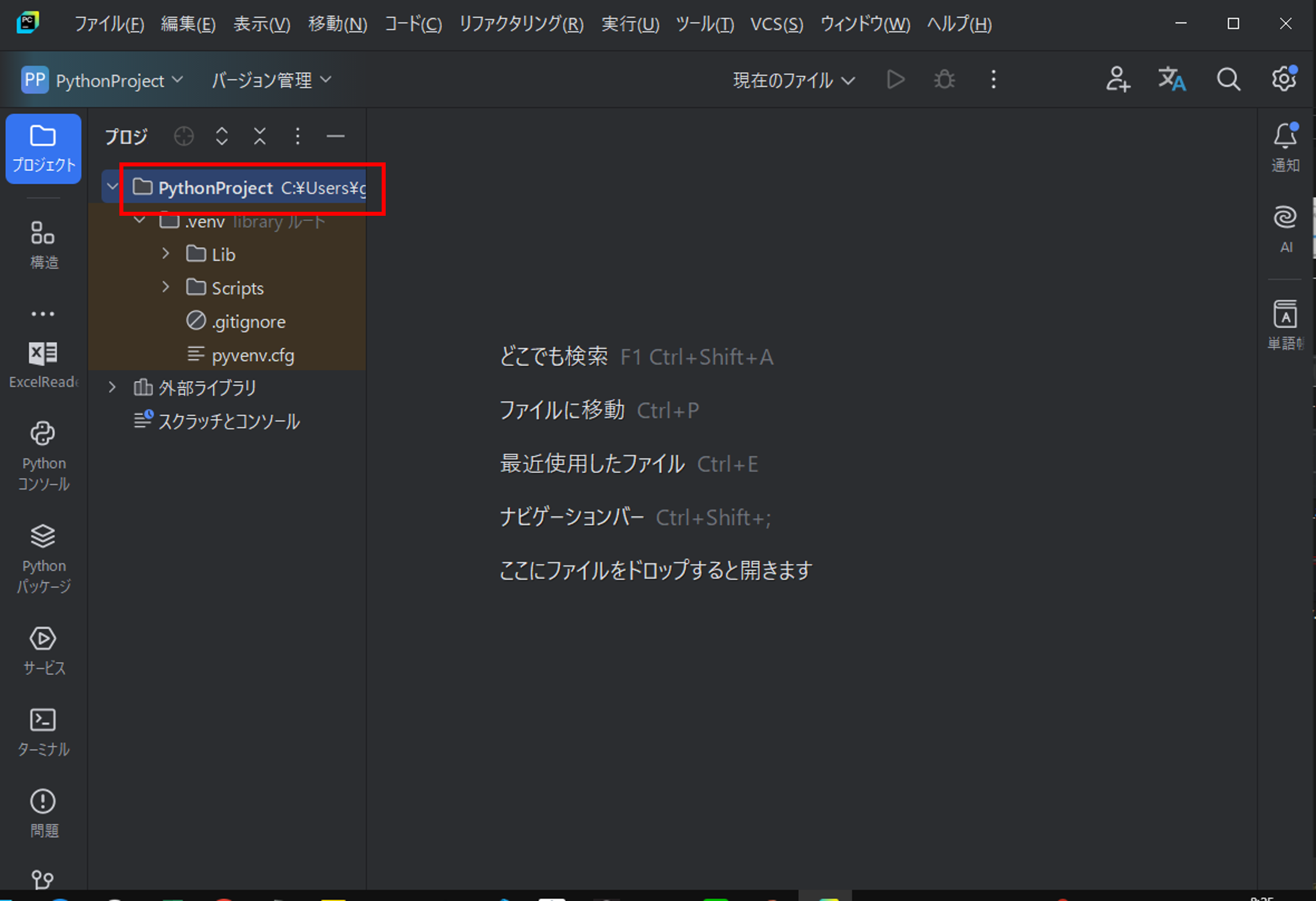Open the VCS(S) menu
The height and width of the screenshot is (901, 1316).
[x=776, y=24]
